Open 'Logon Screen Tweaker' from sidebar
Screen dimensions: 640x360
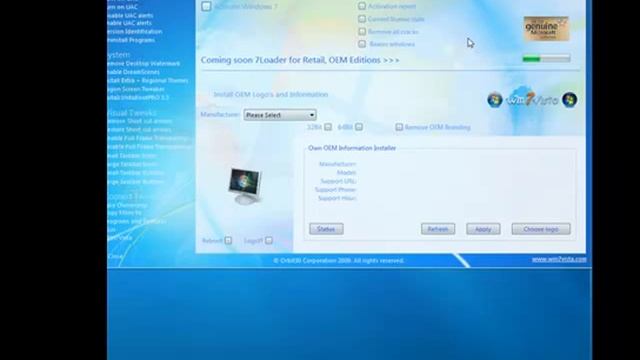pyautogui.click(x=136, y=89)
